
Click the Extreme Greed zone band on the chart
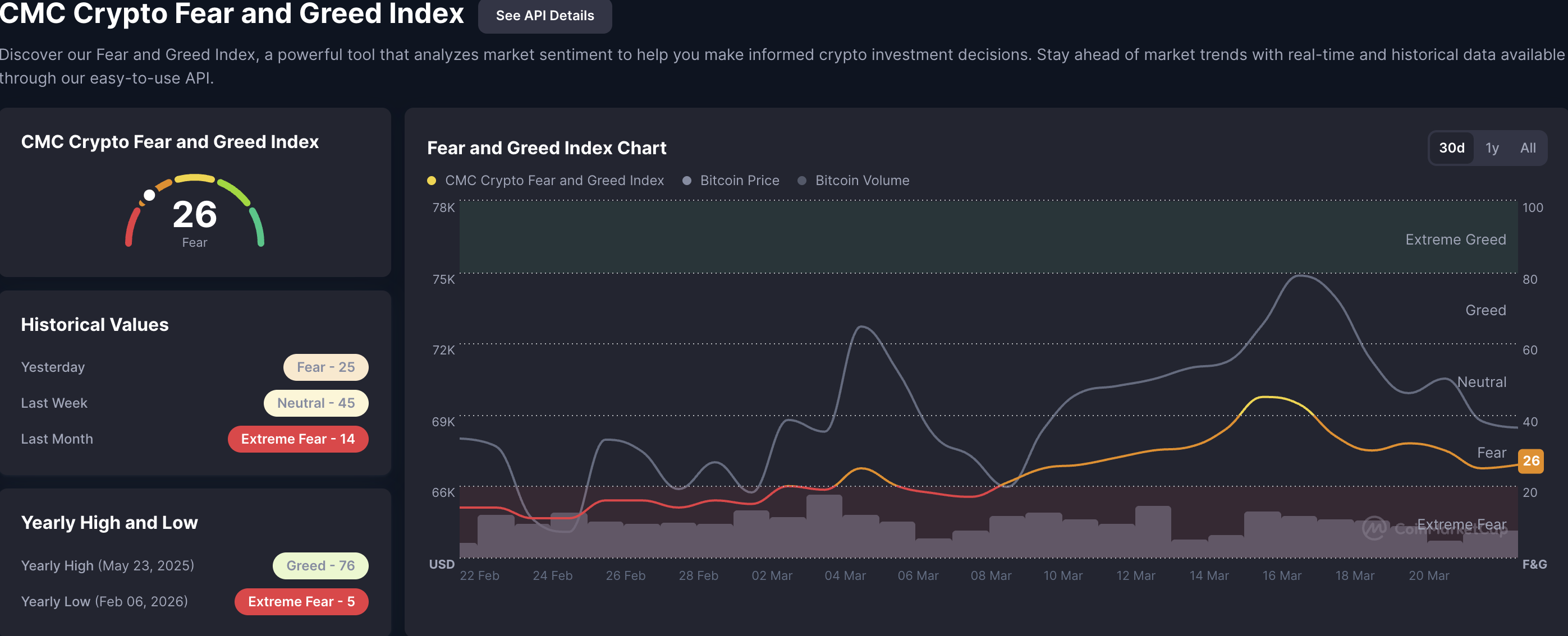pyautogui.click(x=913, y=237)
